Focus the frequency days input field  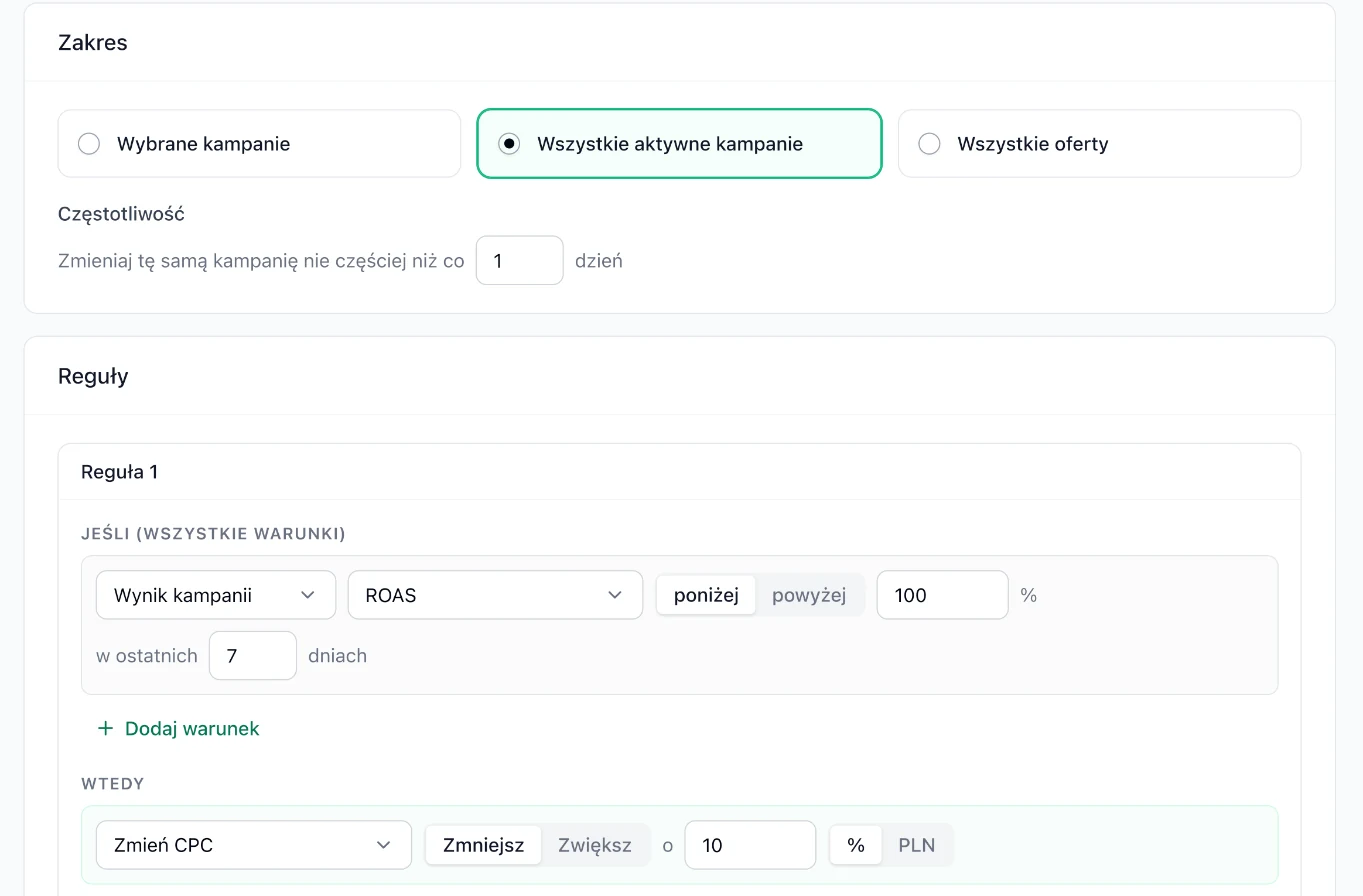pos(520,260)
